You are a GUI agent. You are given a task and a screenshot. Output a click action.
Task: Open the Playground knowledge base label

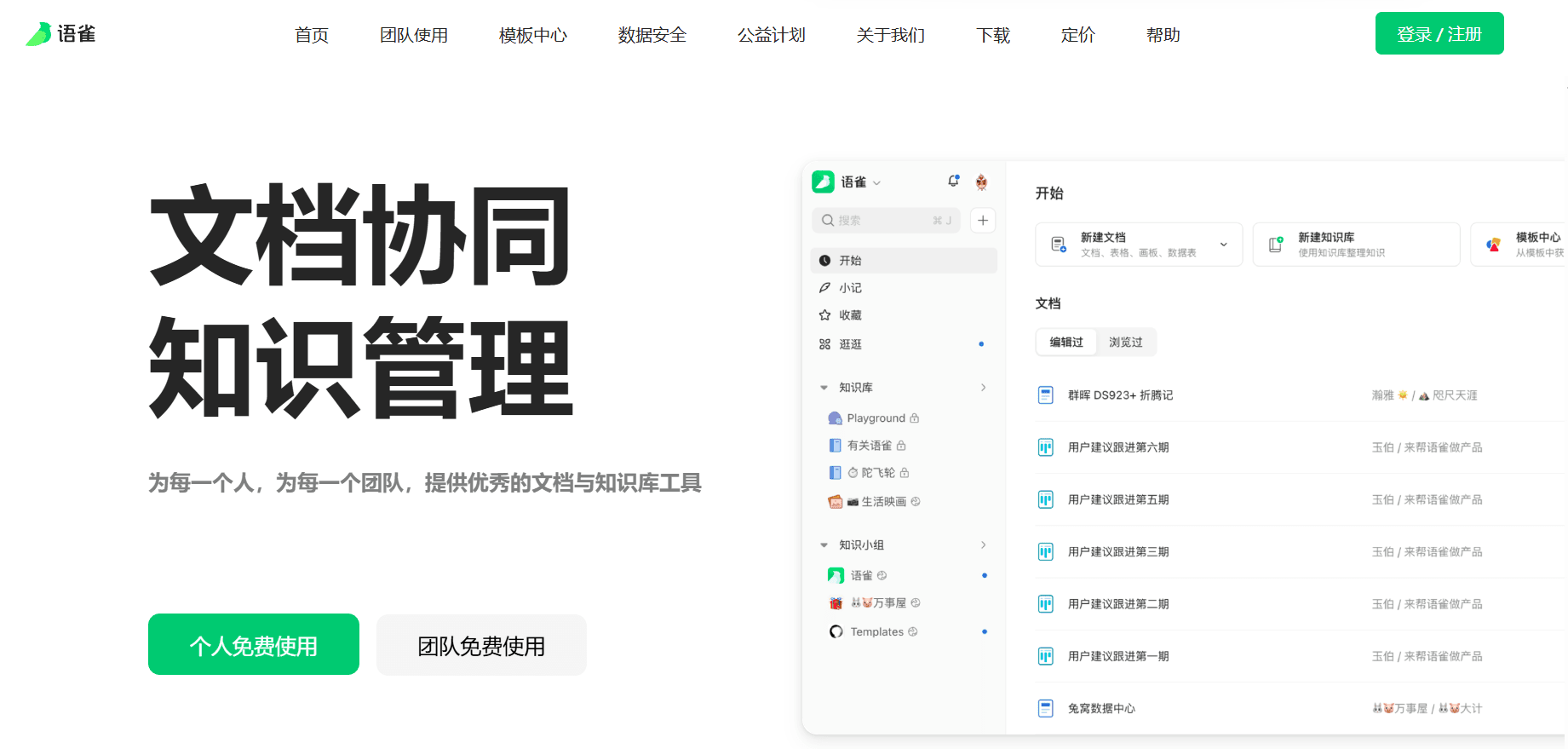pyautogui.click(x=876, y=418)
